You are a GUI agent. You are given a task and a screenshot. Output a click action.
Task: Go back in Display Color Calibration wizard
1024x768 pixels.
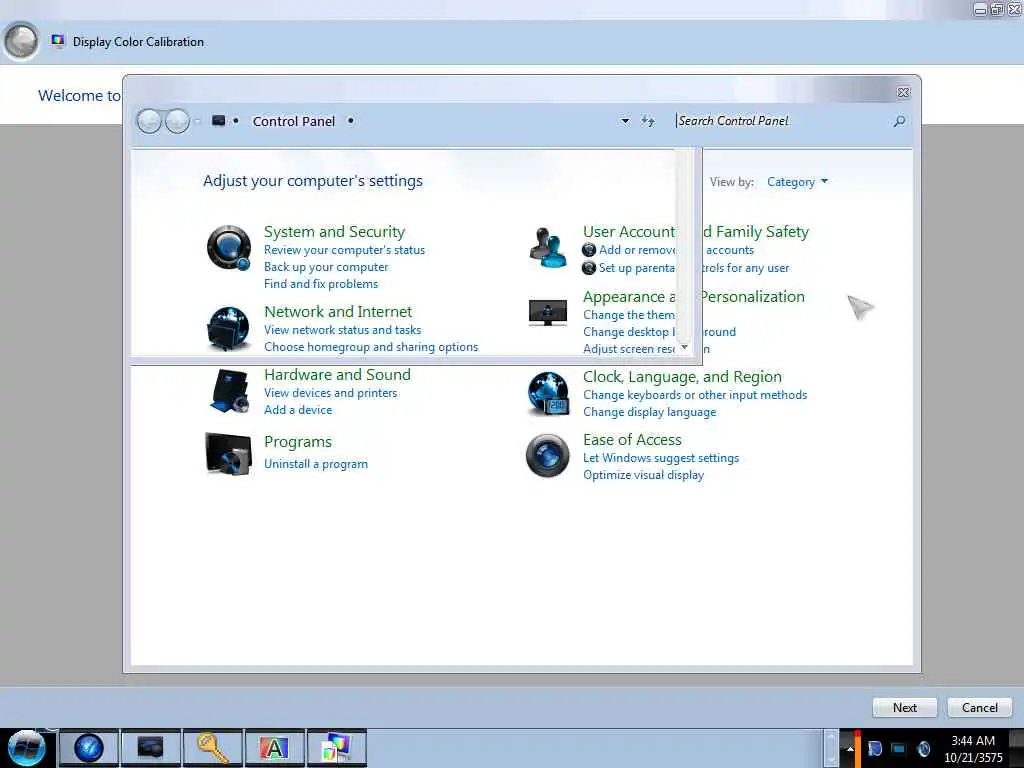coord(21,41)
